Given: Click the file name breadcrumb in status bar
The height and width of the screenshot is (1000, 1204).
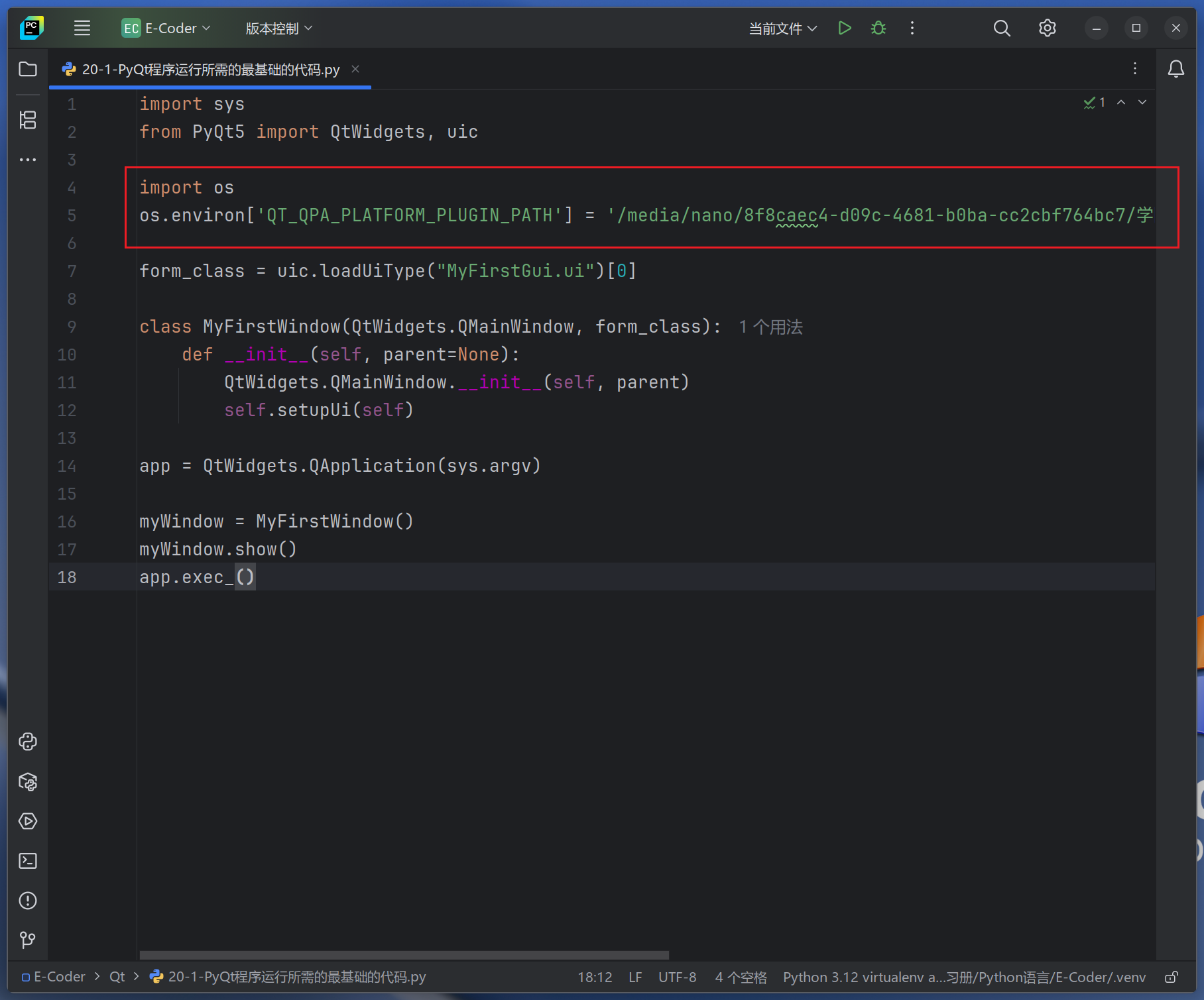Looking at the screenshot, I should 288,977.
